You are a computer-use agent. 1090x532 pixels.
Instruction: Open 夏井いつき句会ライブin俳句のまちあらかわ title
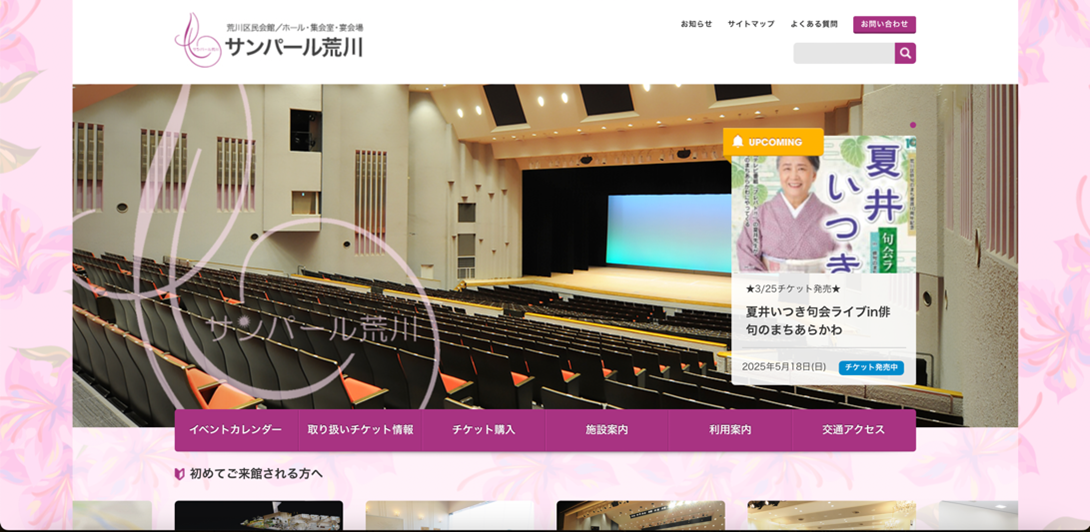(x=818, y=321)
